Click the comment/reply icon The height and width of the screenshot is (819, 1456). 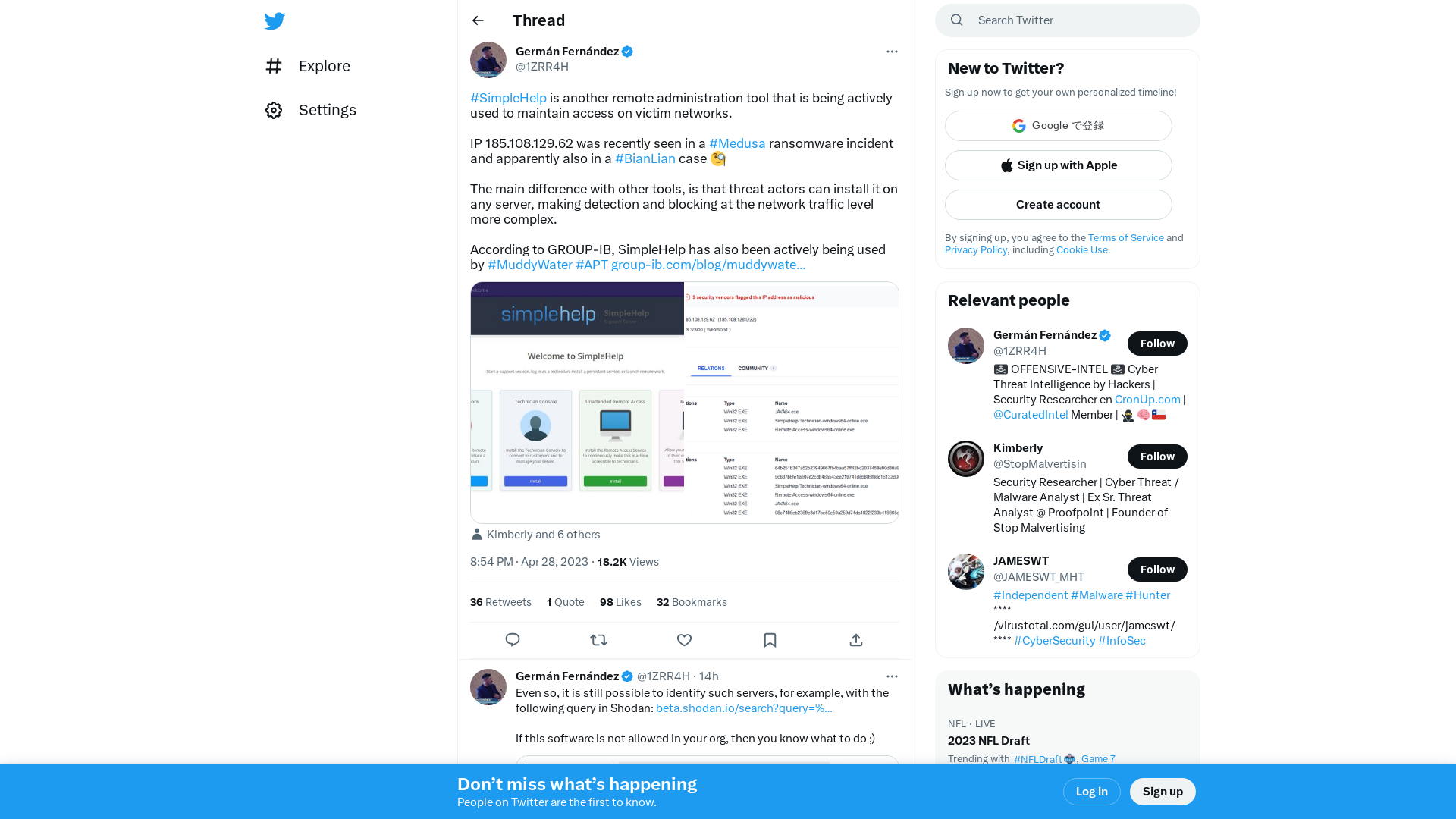tap(513, 640)
